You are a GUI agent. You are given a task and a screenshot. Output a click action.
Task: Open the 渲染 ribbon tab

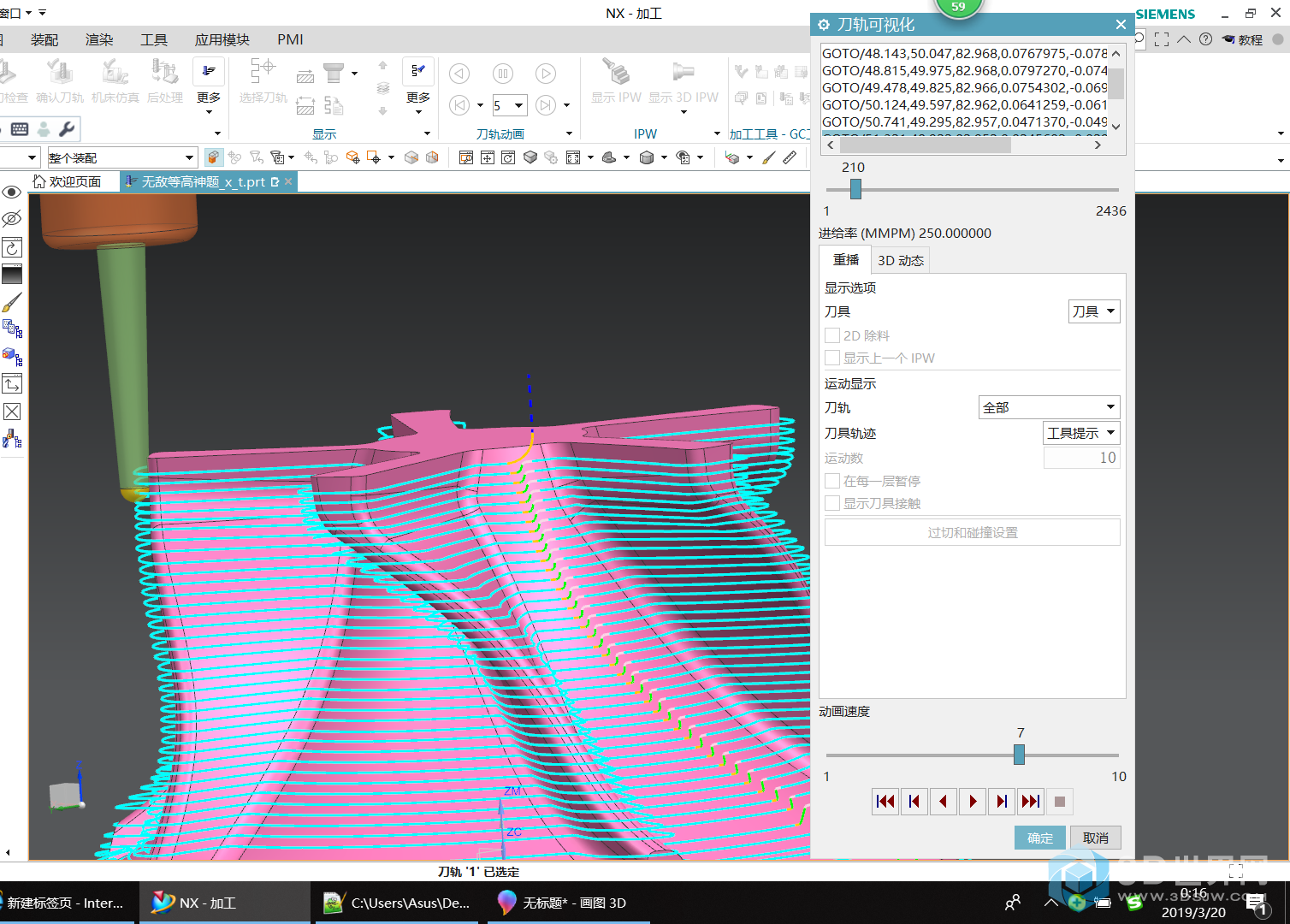click(x=99, y=39)
